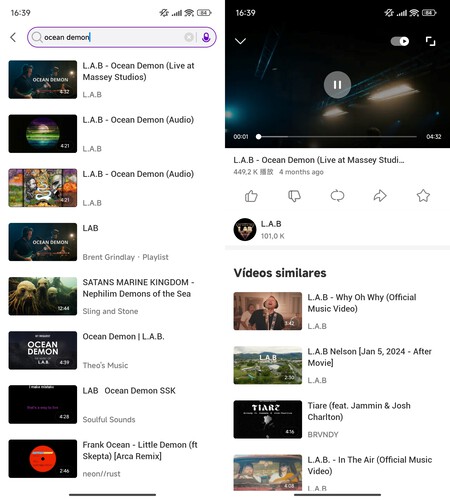
Task: Open Ocean Demon (Audio) with moon thumbnail
Action: click(112, 134)
